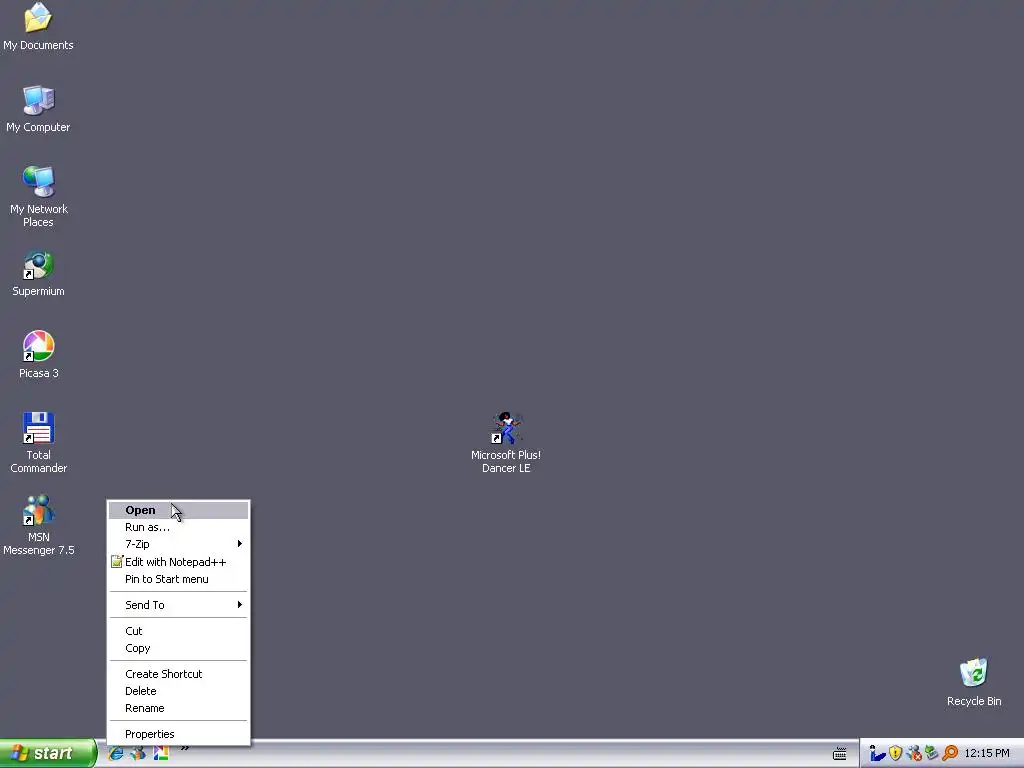Choose Create Shortcut in the context menu
Screen dimensions: 1024x768
pyautogui.click(x=178, y=674)
